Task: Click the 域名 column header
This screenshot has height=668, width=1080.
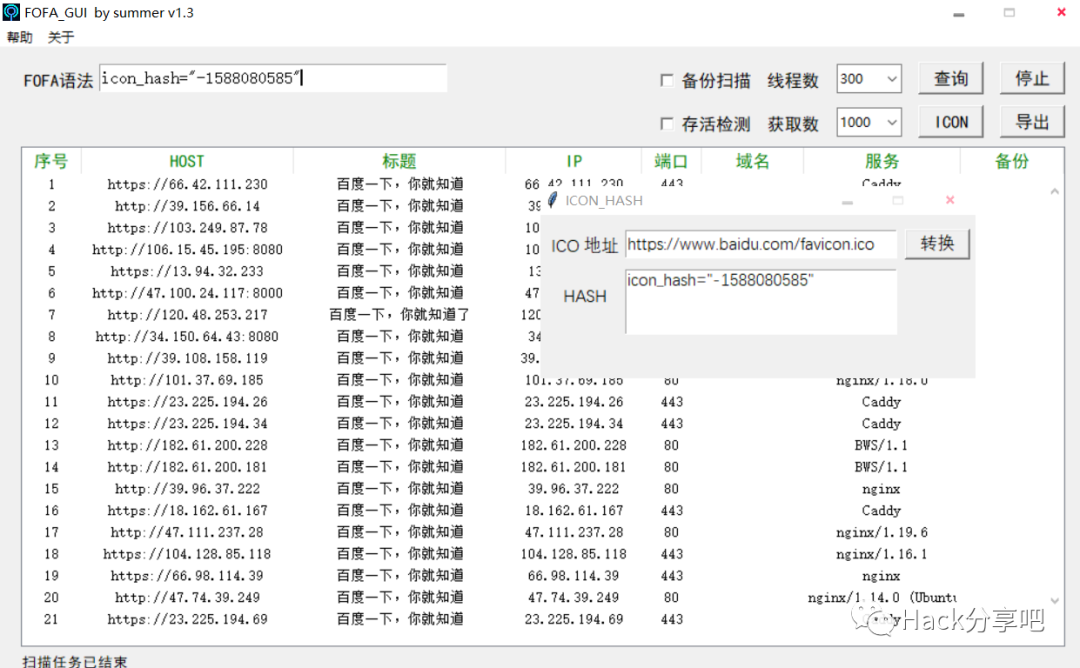Action: (752, 161)
